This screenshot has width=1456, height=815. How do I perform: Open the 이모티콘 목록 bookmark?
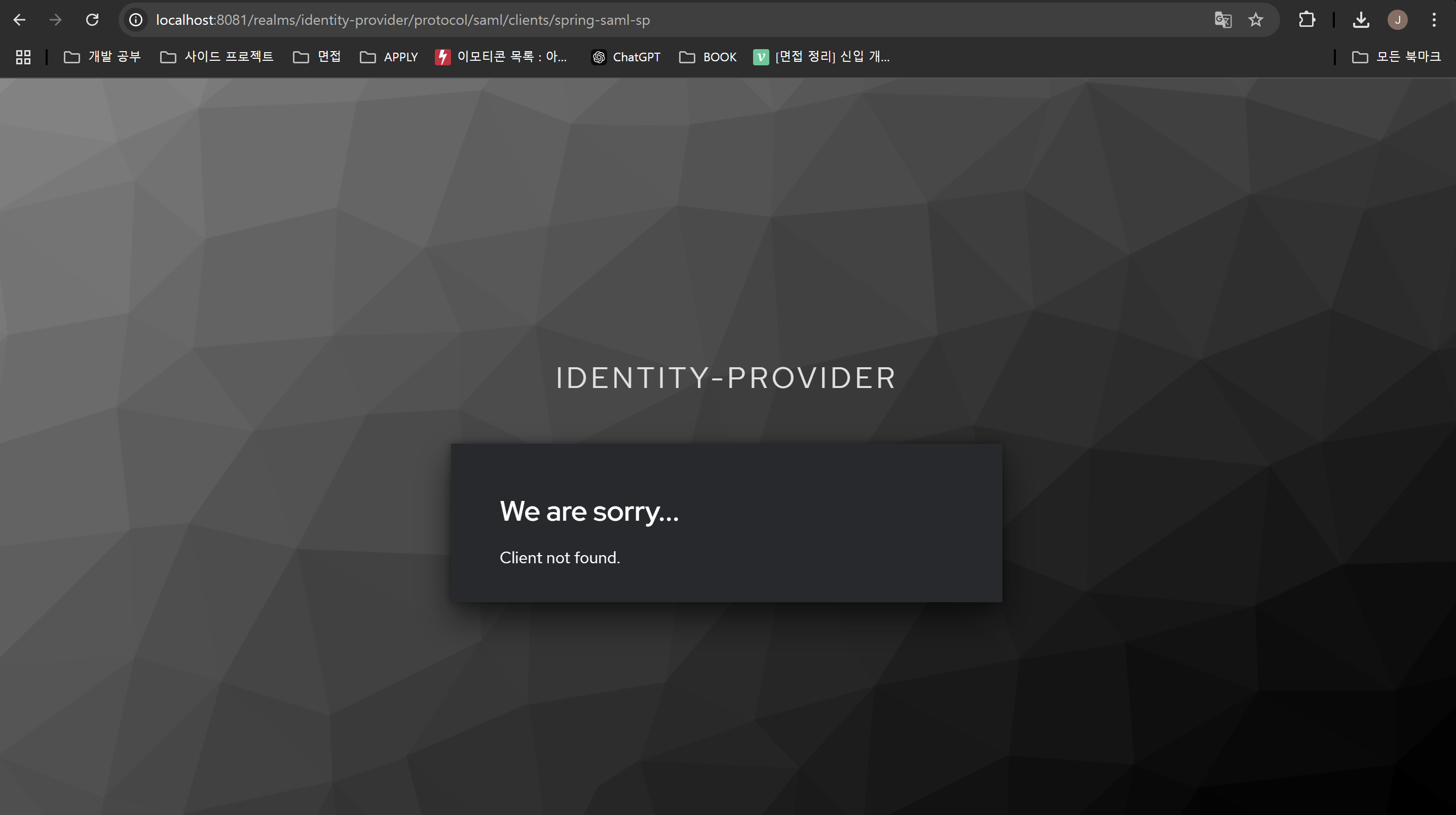[x=501, y=57]
